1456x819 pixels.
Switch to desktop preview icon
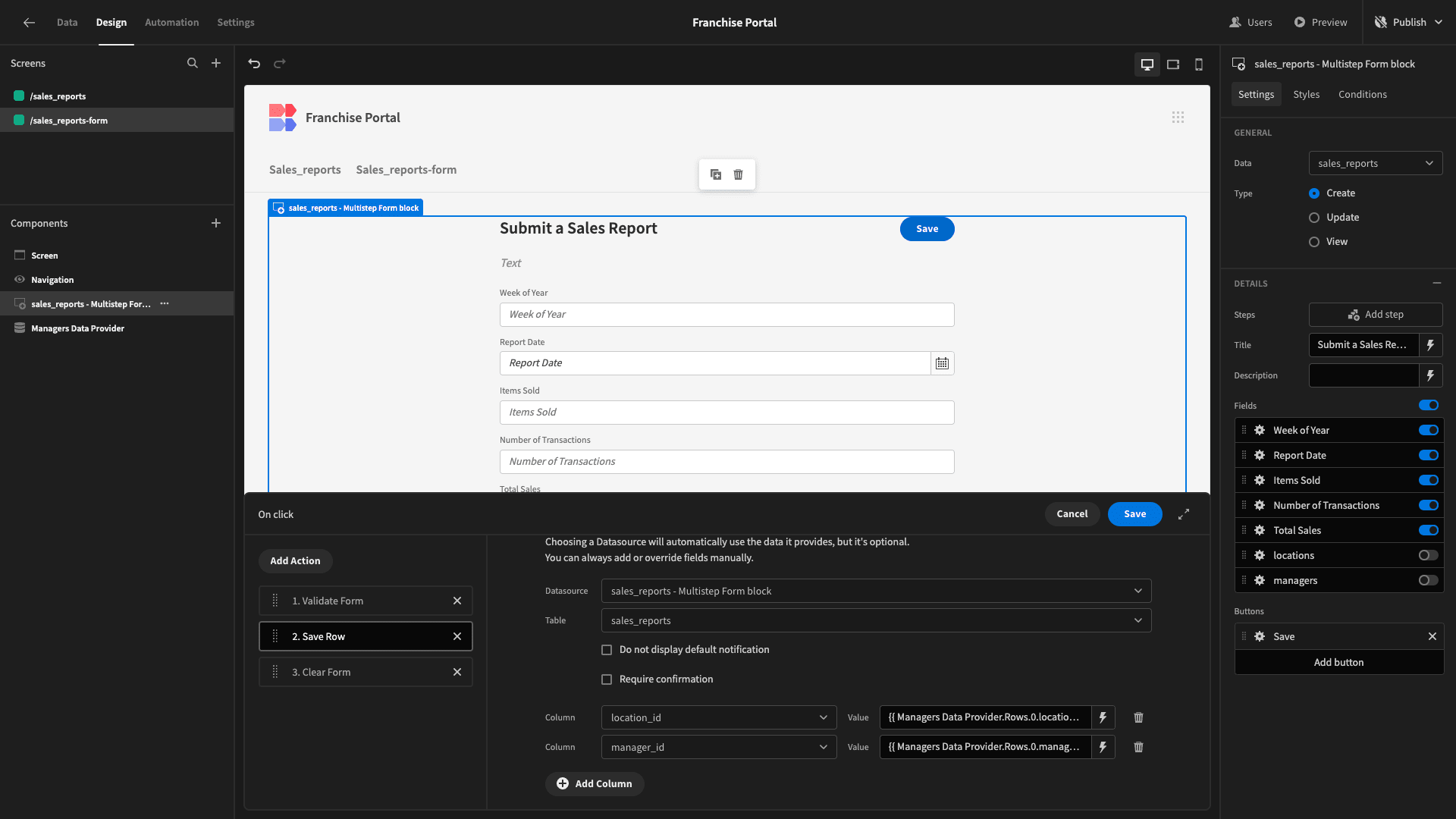[1147, 64]
